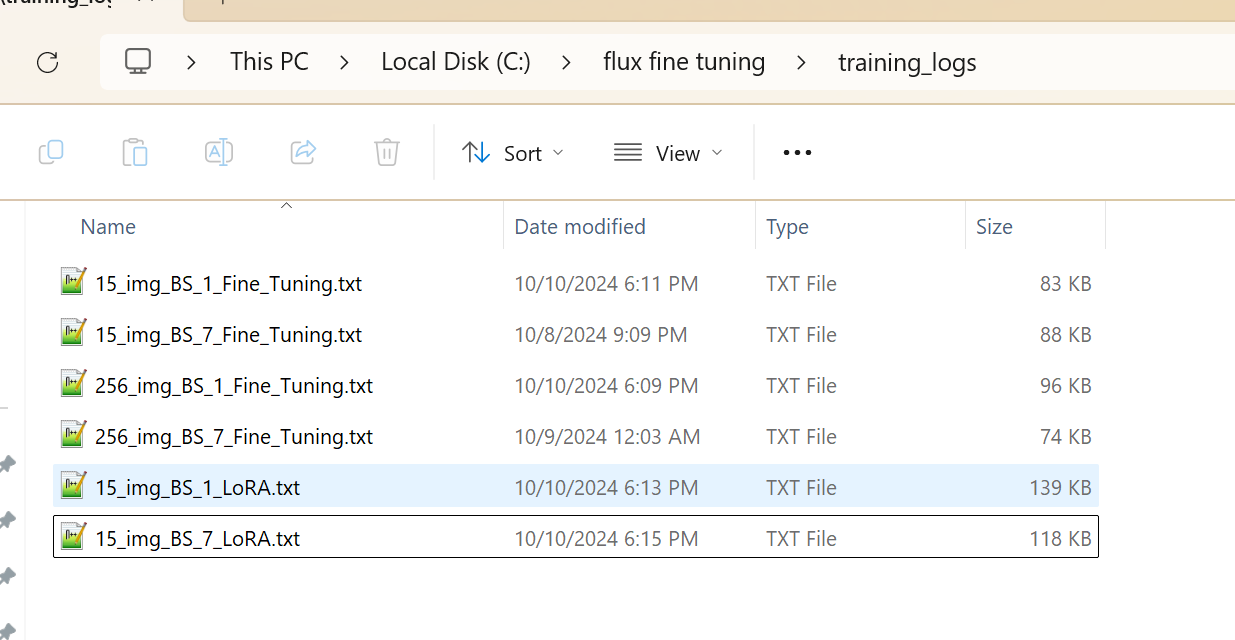1235x640 pixels.
Task: Navigate to flux fine tuning breadcrumb
Action: [x=684, y=62]
